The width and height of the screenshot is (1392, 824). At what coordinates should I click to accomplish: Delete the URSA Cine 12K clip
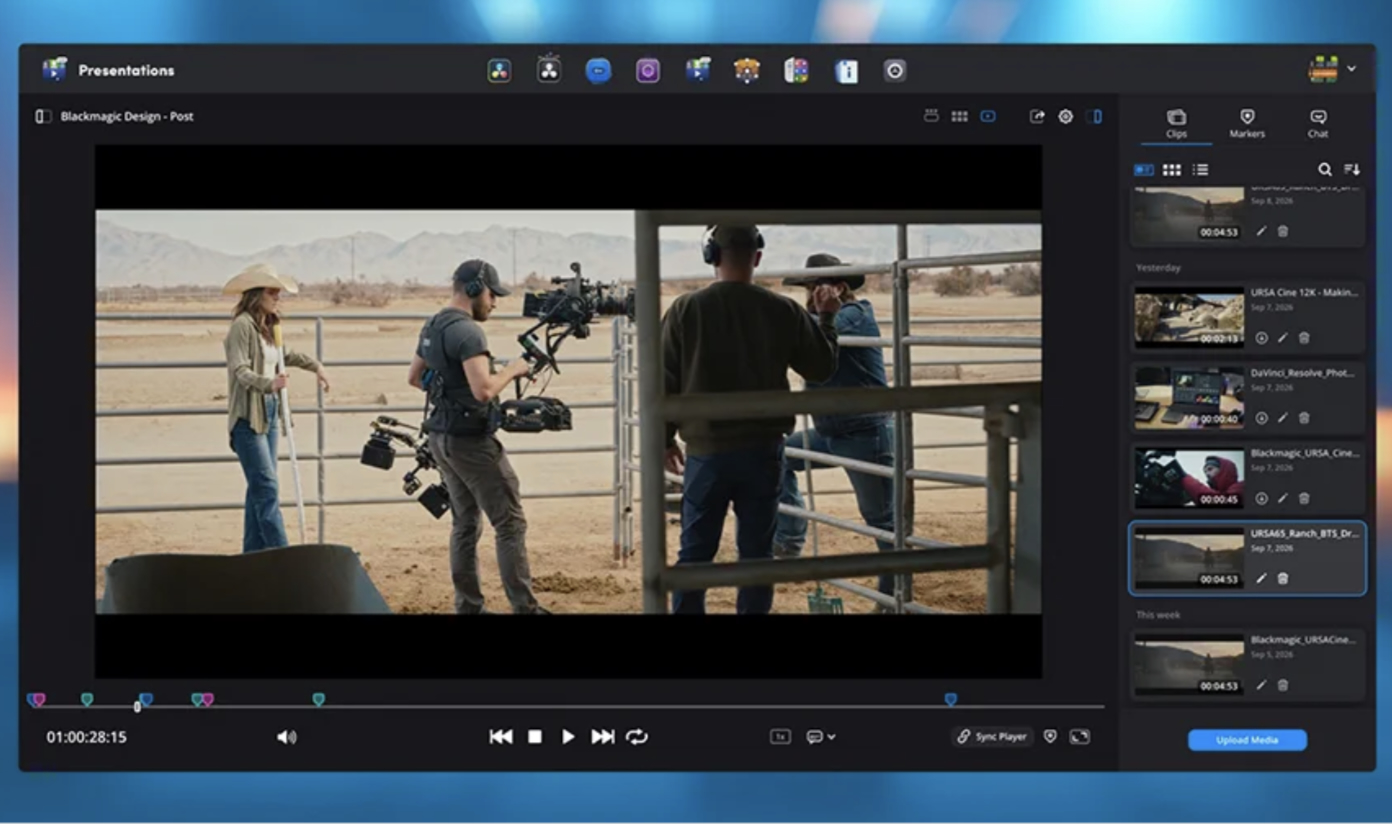point(1304,338)
